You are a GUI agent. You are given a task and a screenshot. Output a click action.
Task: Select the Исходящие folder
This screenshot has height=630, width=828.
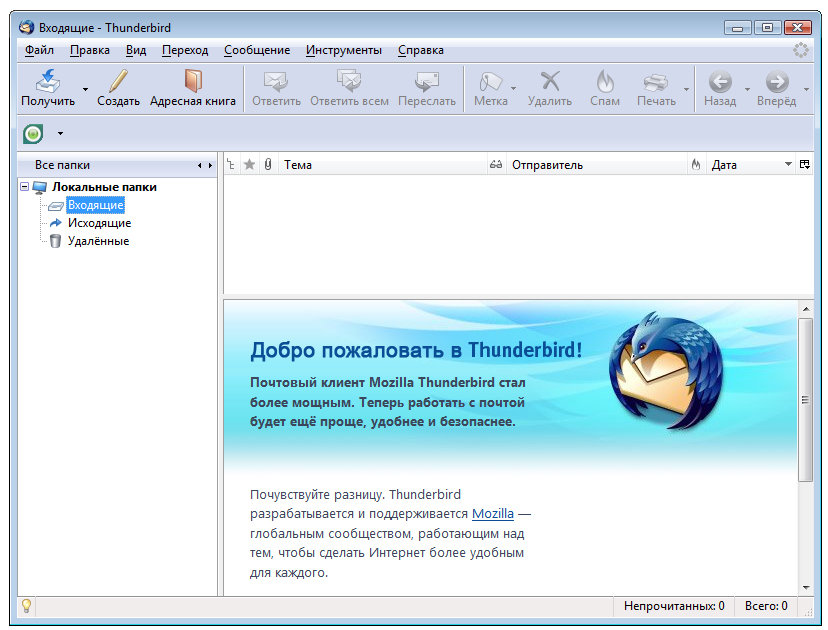coord(99,223)
